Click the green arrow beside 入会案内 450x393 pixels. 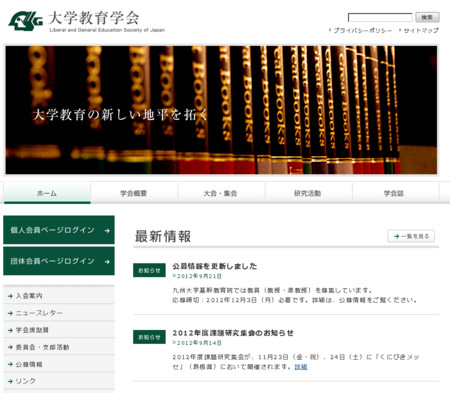pyautogui.click(x=10, y=296)
